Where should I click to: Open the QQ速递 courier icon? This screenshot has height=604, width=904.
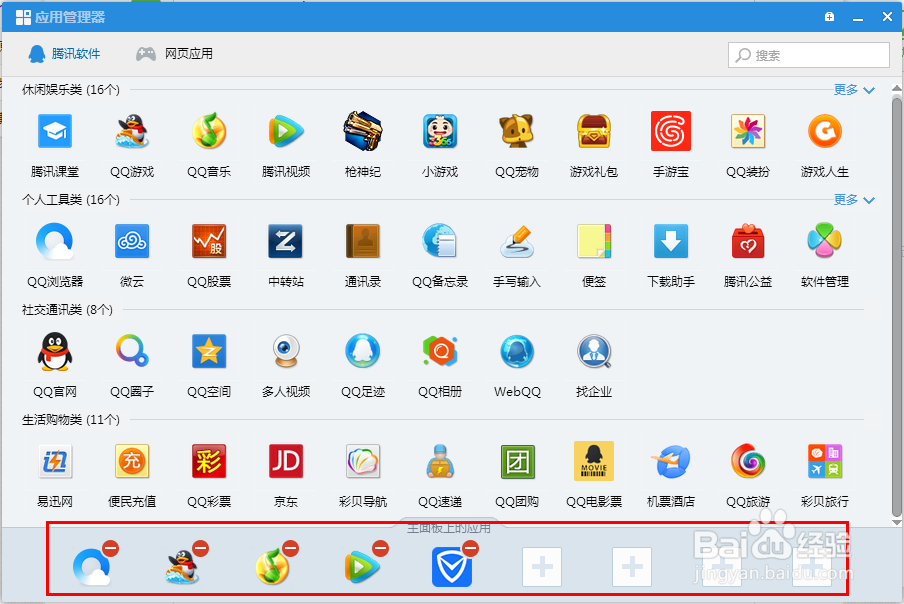[x=440, y=461]
